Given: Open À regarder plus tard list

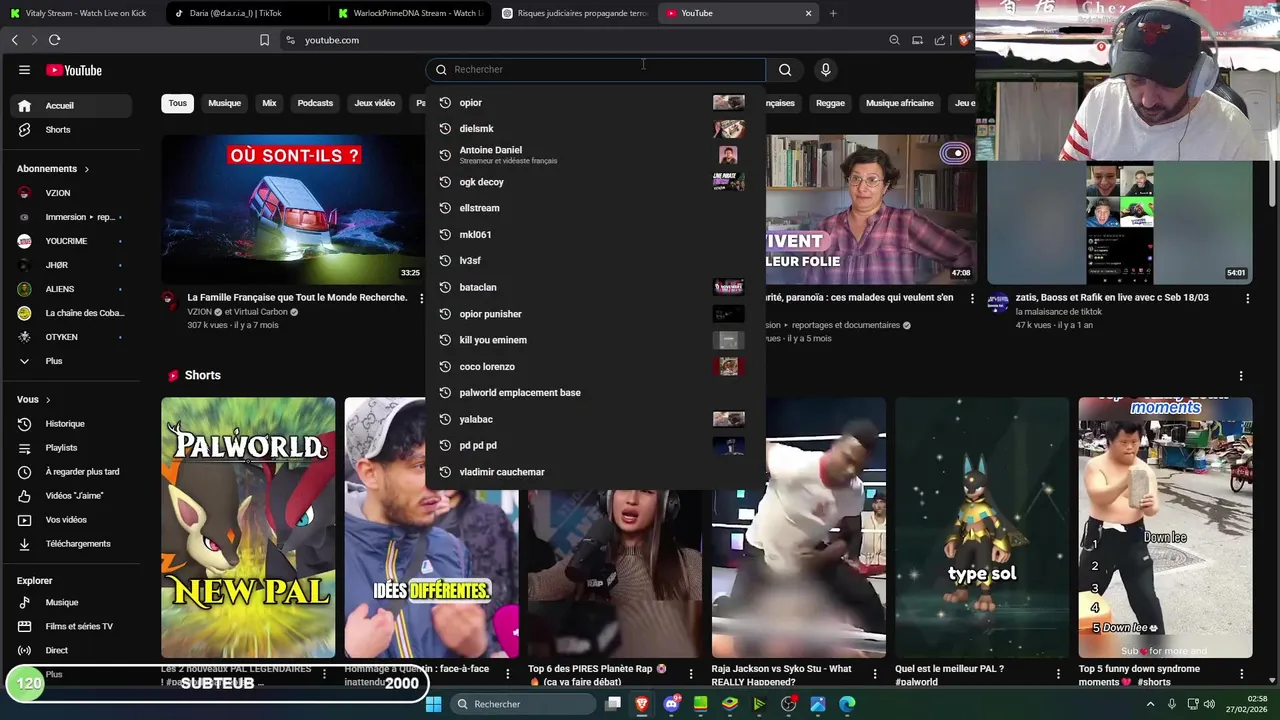Looking at the screenshot, I should tap(71, 472).
